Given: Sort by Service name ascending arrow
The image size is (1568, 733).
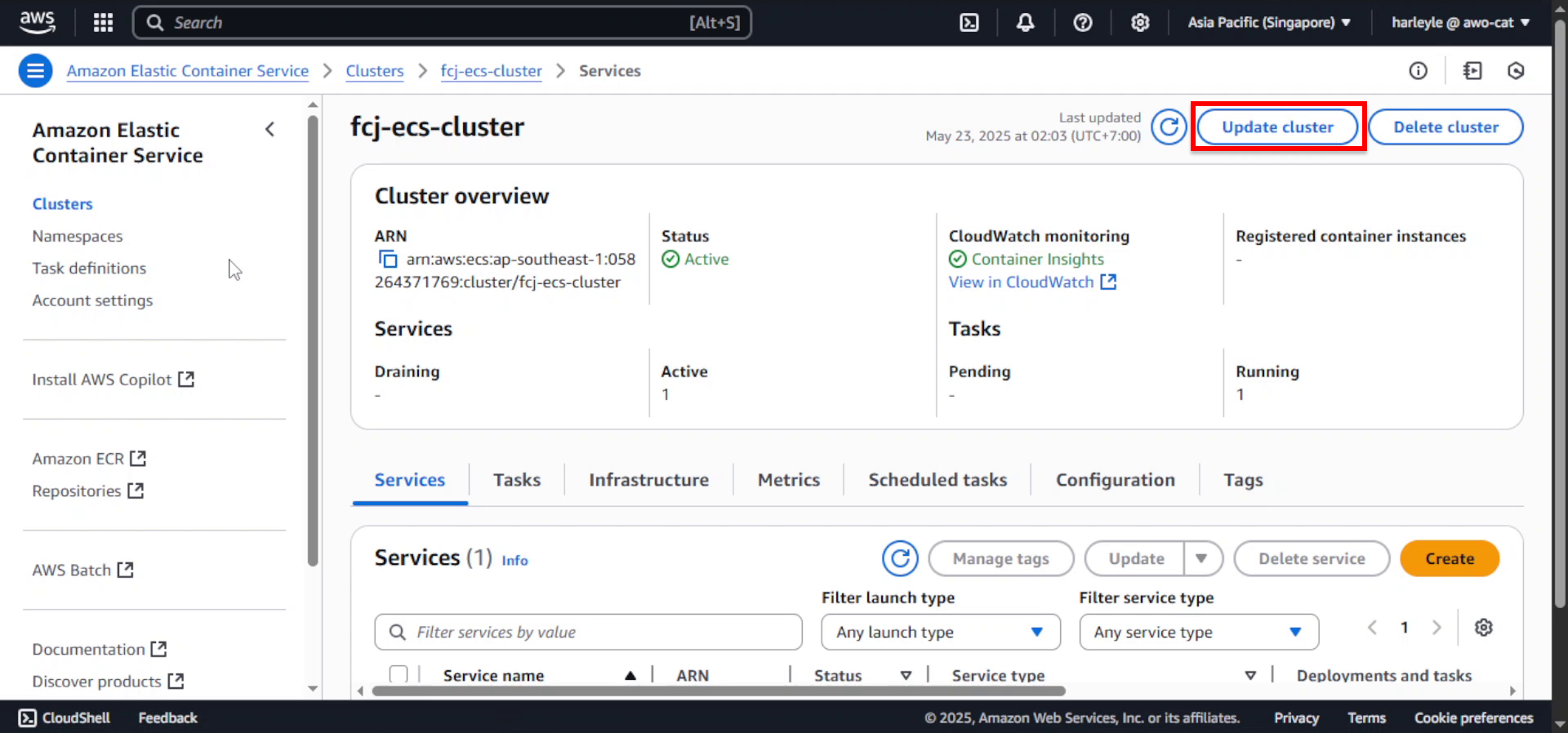Looking at the screenshot, I should [x=630, y=675].
